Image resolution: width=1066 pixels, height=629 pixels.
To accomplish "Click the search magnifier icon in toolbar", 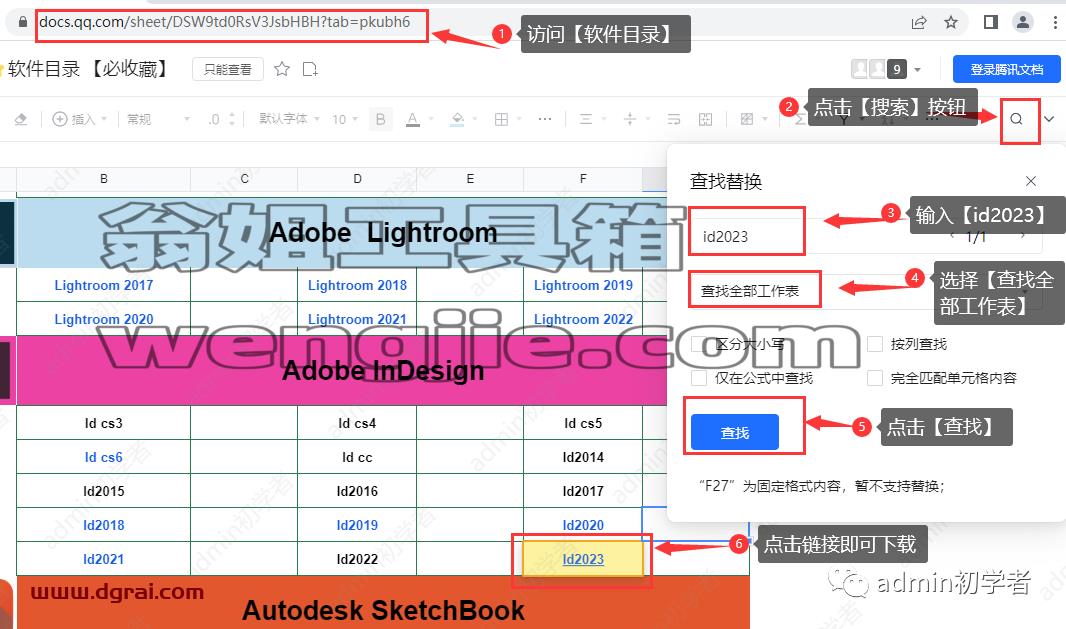I will coord(1016,119).
